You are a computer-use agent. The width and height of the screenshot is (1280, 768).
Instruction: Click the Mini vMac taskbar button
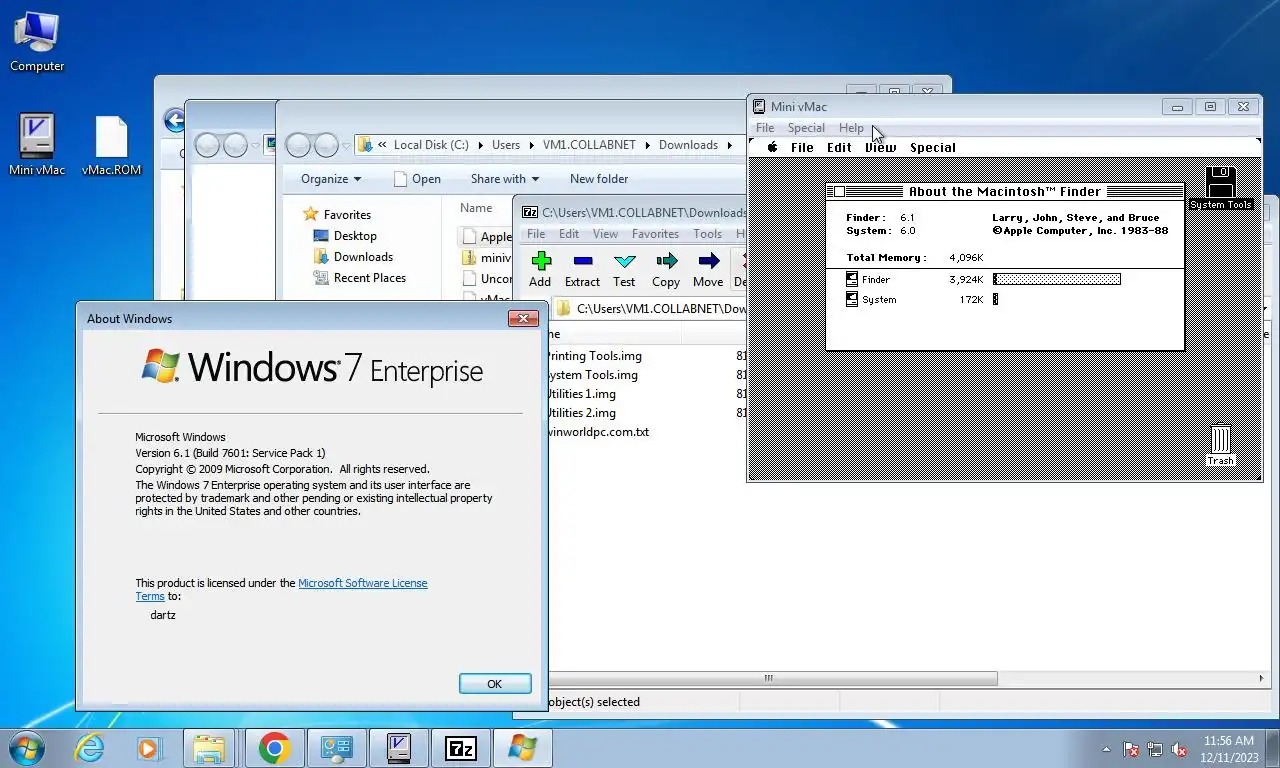[x=398, y=748]
